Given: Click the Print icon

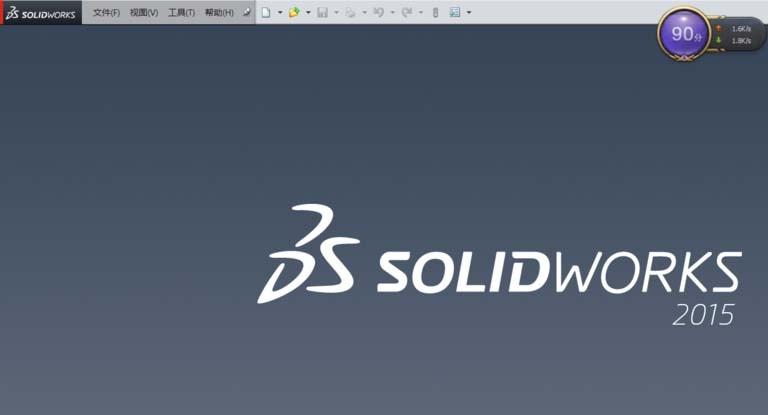Looking at the screenshot, I should 350,13.
